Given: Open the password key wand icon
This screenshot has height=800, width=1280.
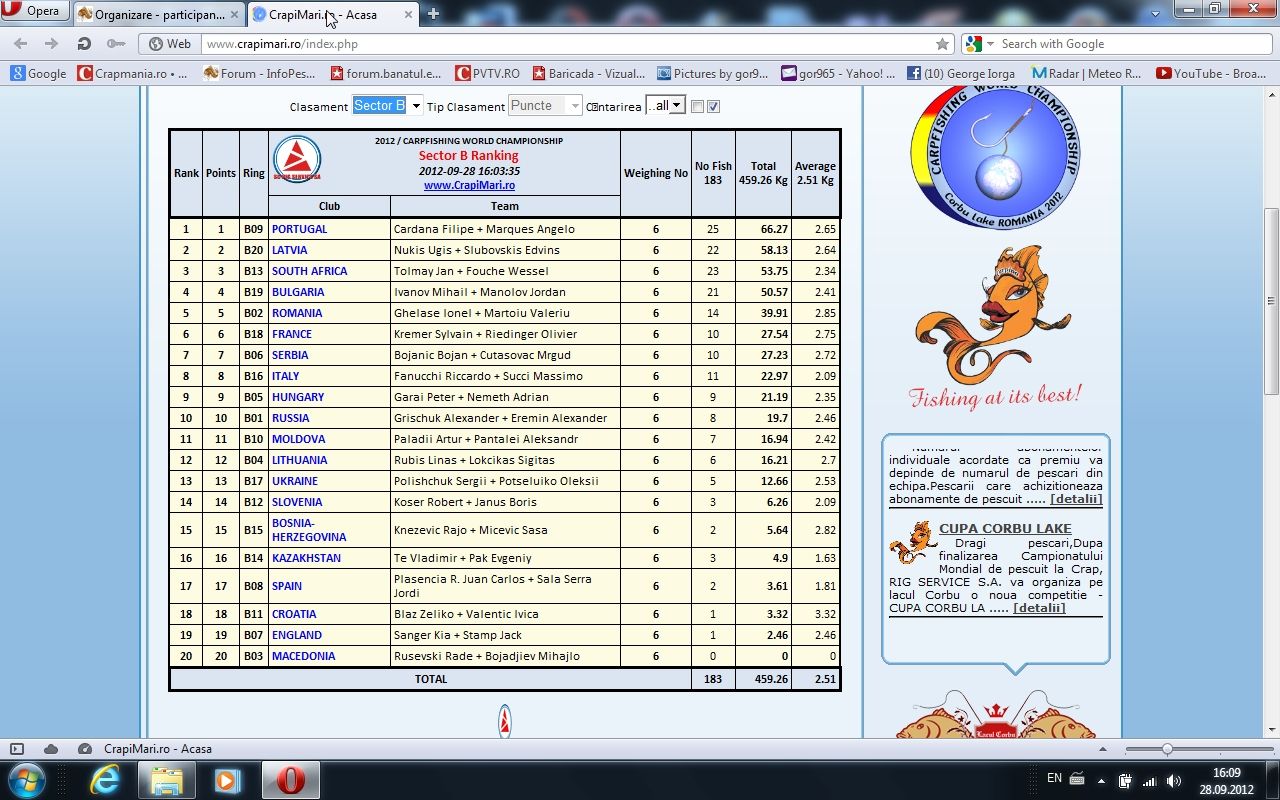Looking at the screenshot, I should tap(116, 44).
